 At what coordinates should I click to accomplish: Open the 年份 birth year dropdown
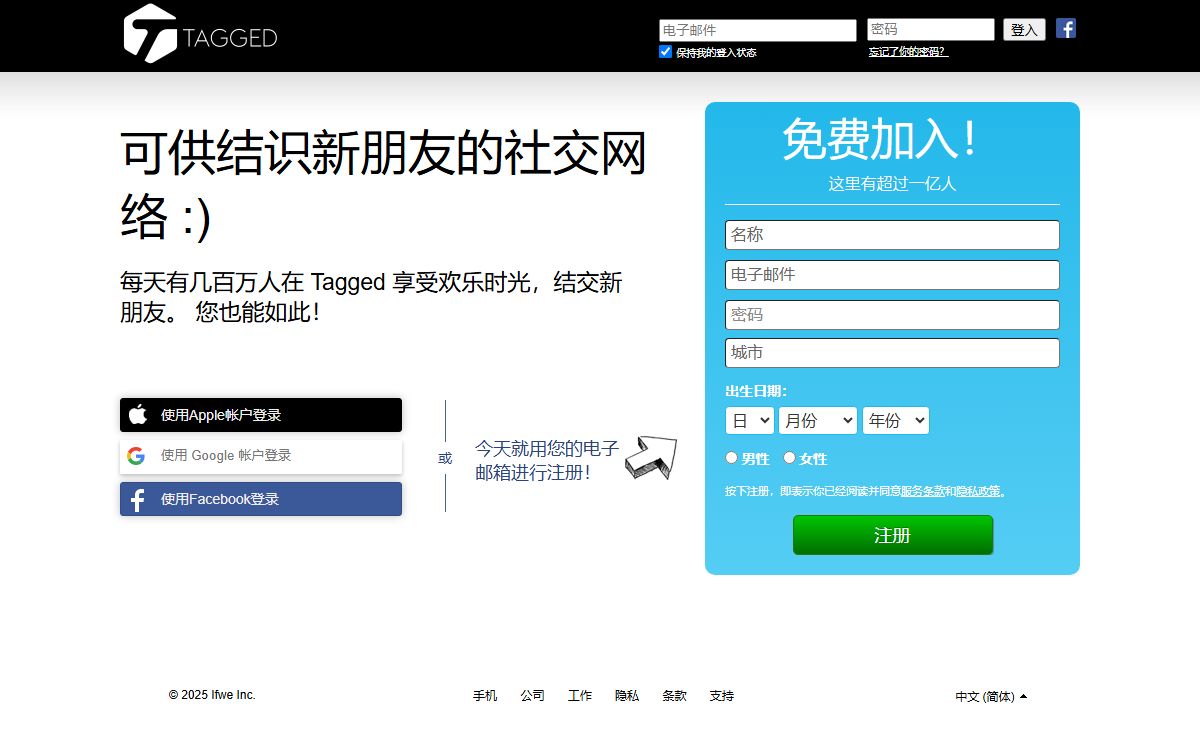896,421
